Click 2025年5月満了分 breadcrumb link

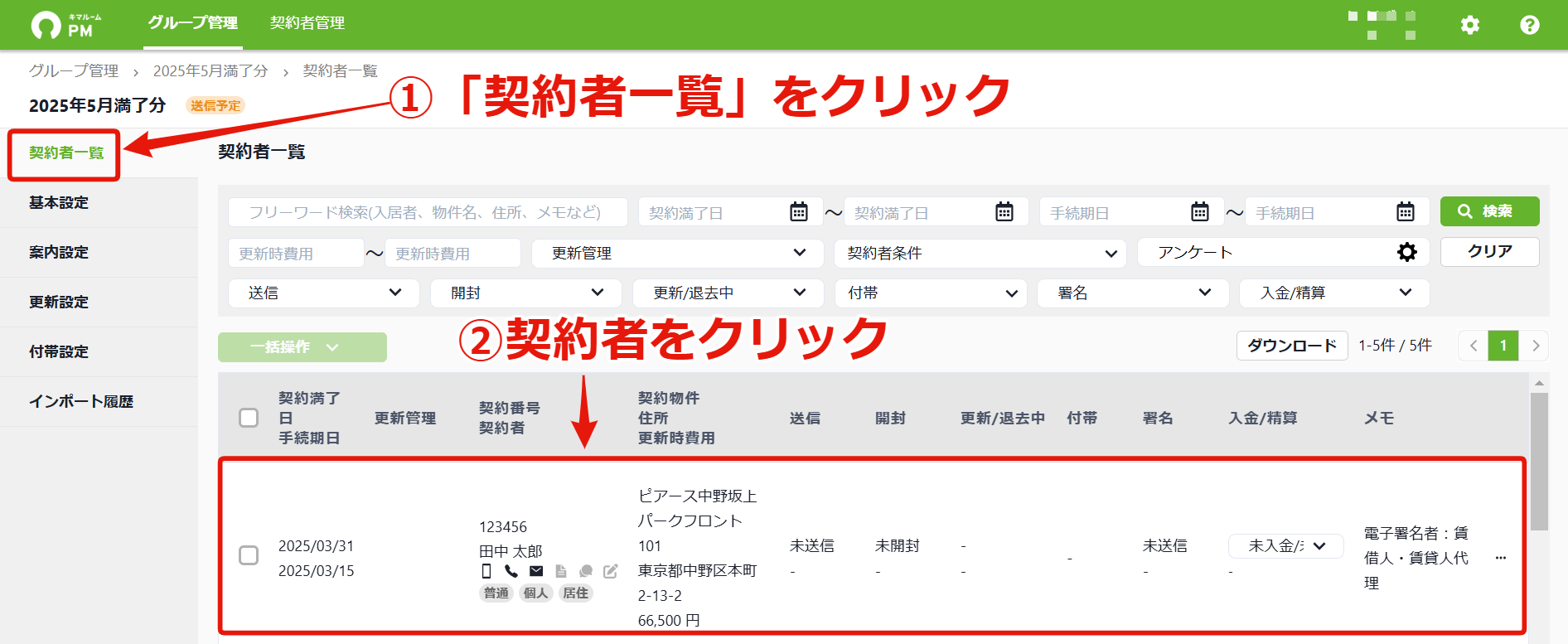211,71
